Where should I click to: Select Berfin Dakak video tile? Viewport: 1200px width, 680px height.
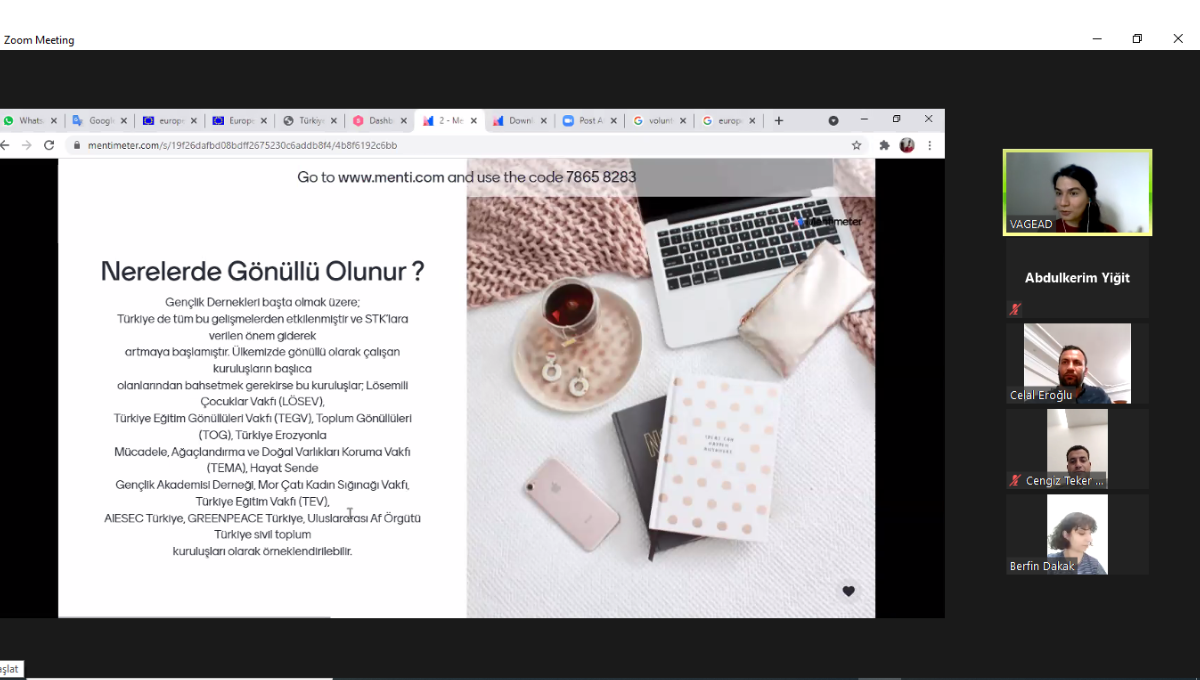click(x=1077, y=534)
